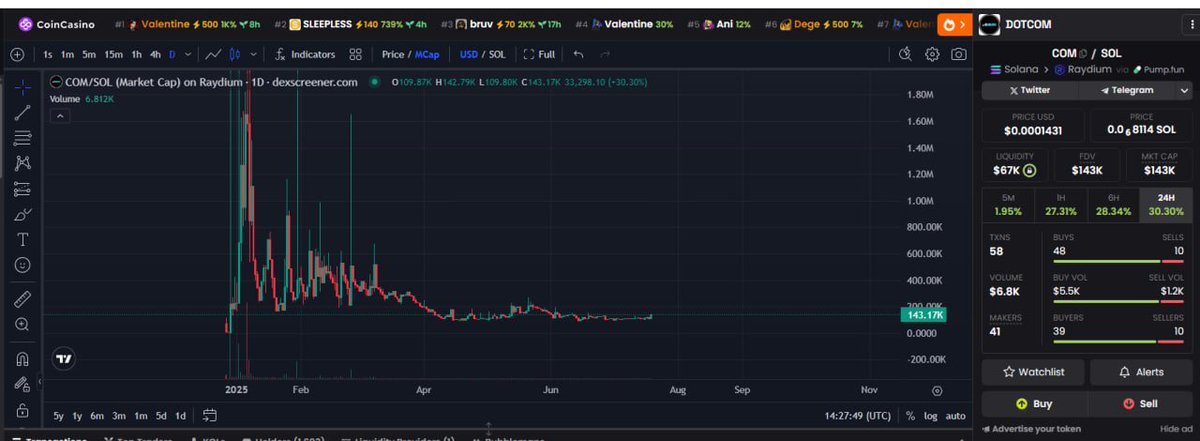
Task: Add symbol with the plus icon
Action: [17, 54]
